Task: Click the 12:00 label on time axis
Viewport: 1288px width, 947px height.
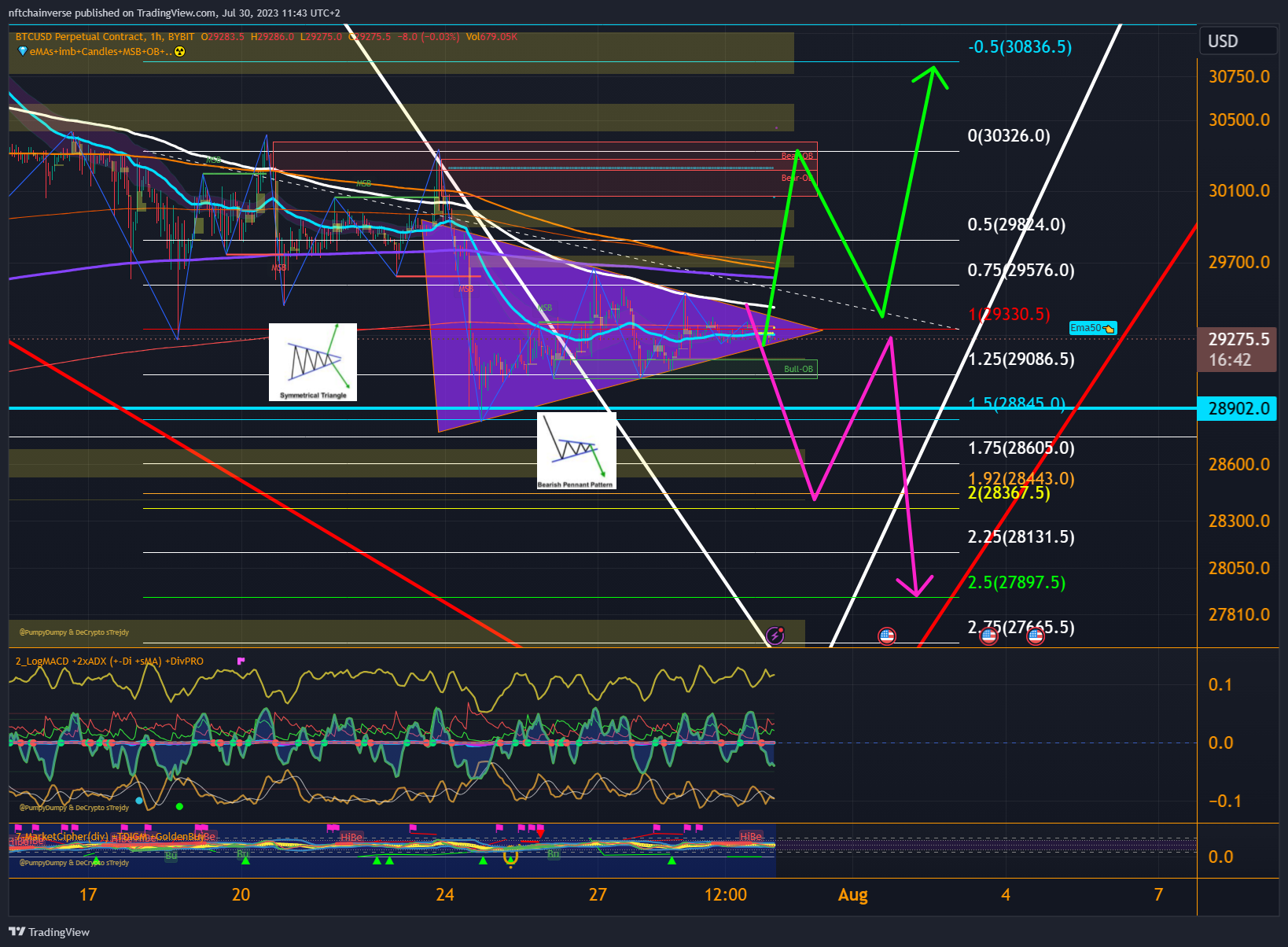Action: (726, 895)
